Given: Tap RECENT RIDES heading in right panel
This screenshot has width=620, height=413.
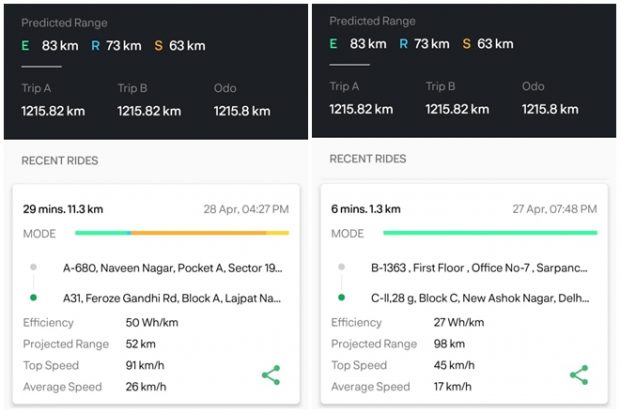Looking at the screenshot, I should point(367,159).
